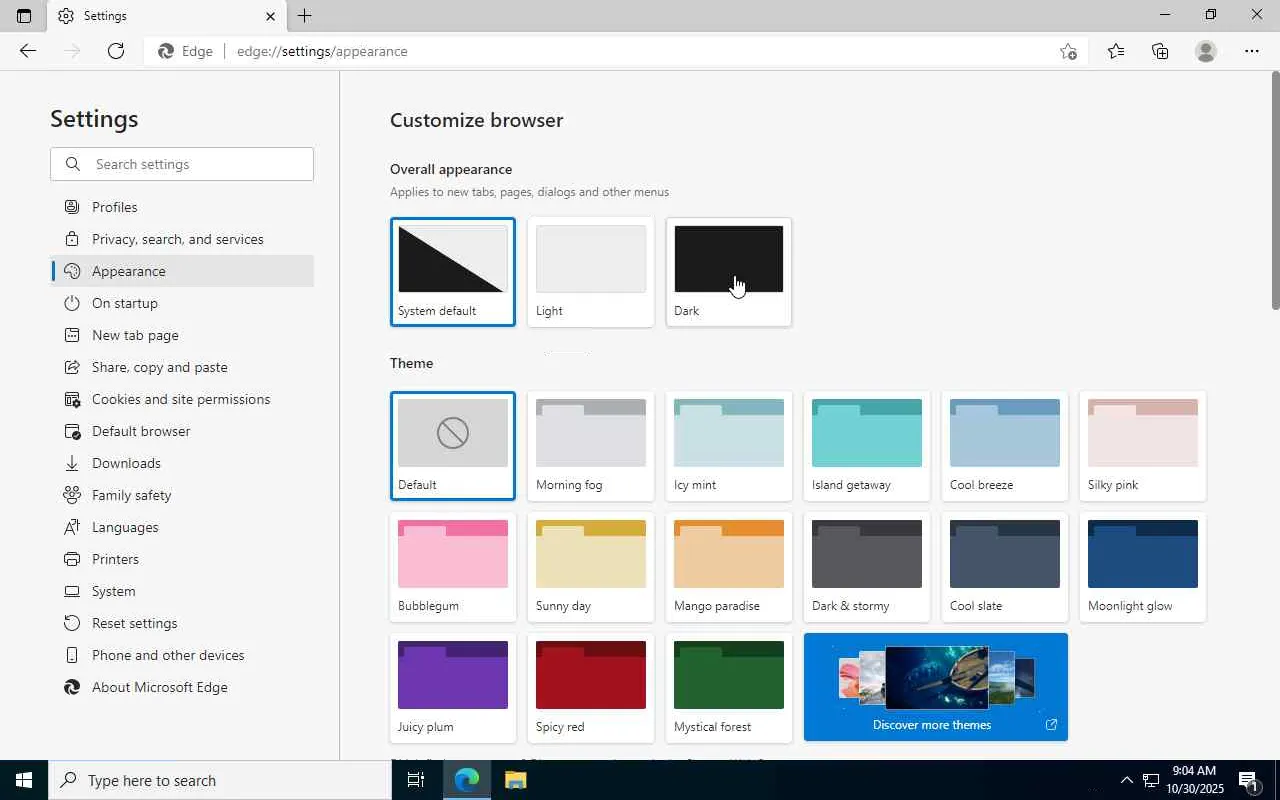This screenshot has width=1280, height=800.
Task: Click the profile avatar icon
Action: coord(1206,51)
